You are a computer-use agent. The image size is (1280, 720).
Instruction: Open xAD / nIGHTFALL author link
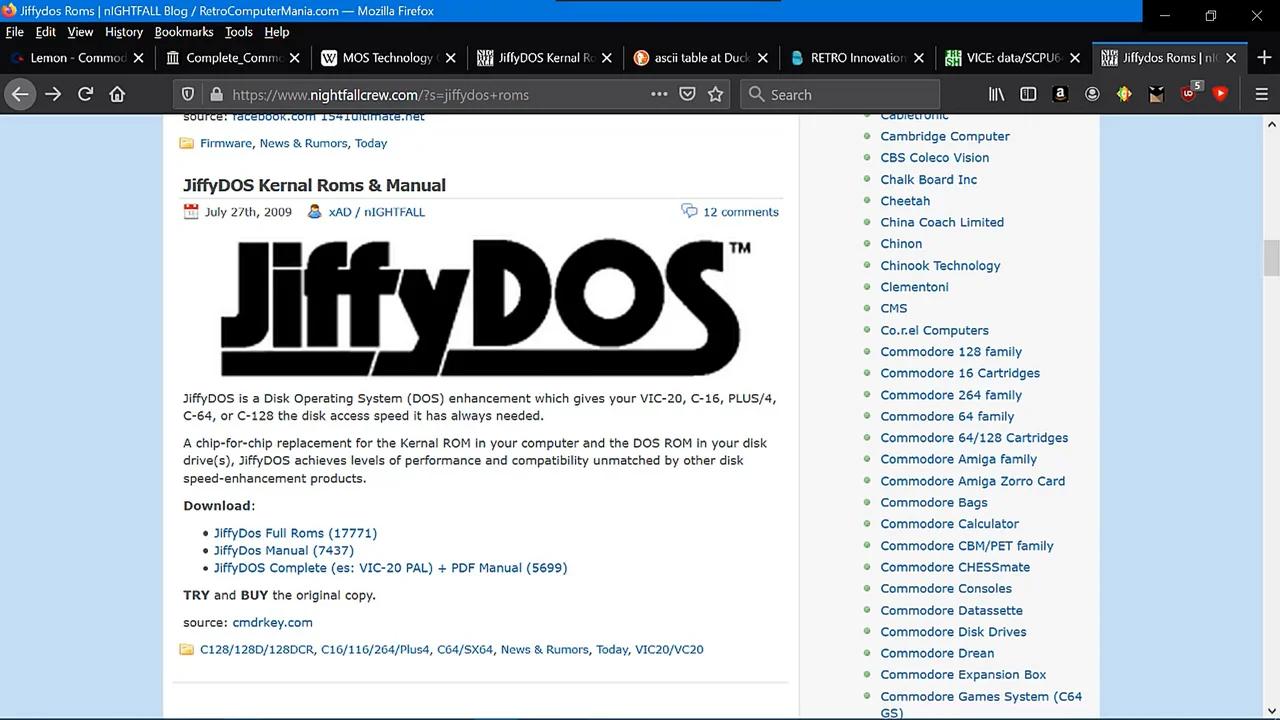coord(377,212)
